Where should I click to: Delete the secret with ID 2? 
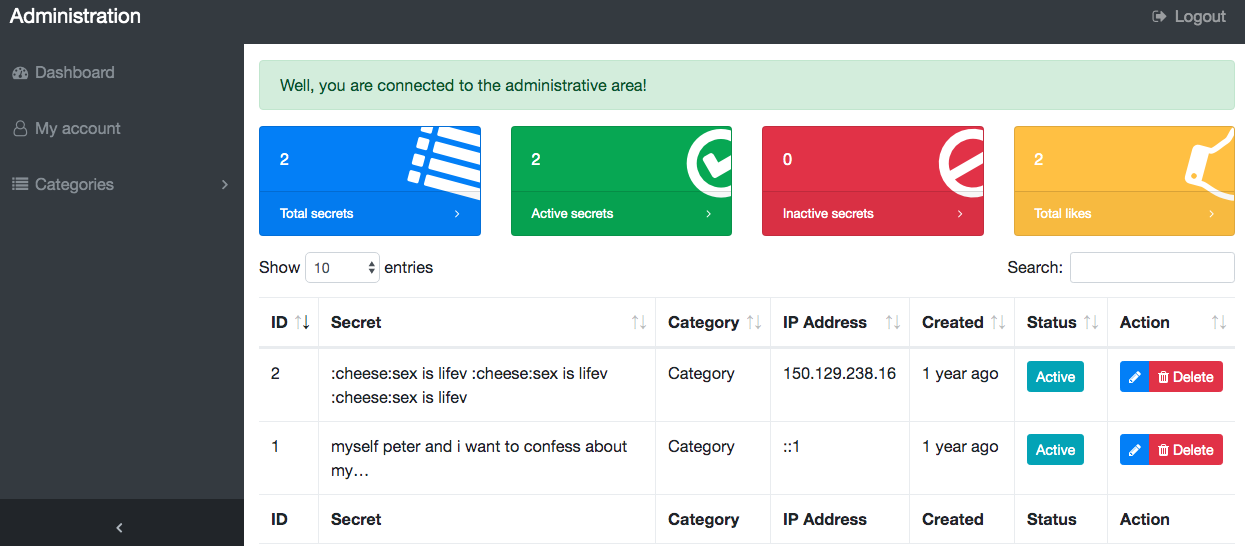click(1186, 377)
